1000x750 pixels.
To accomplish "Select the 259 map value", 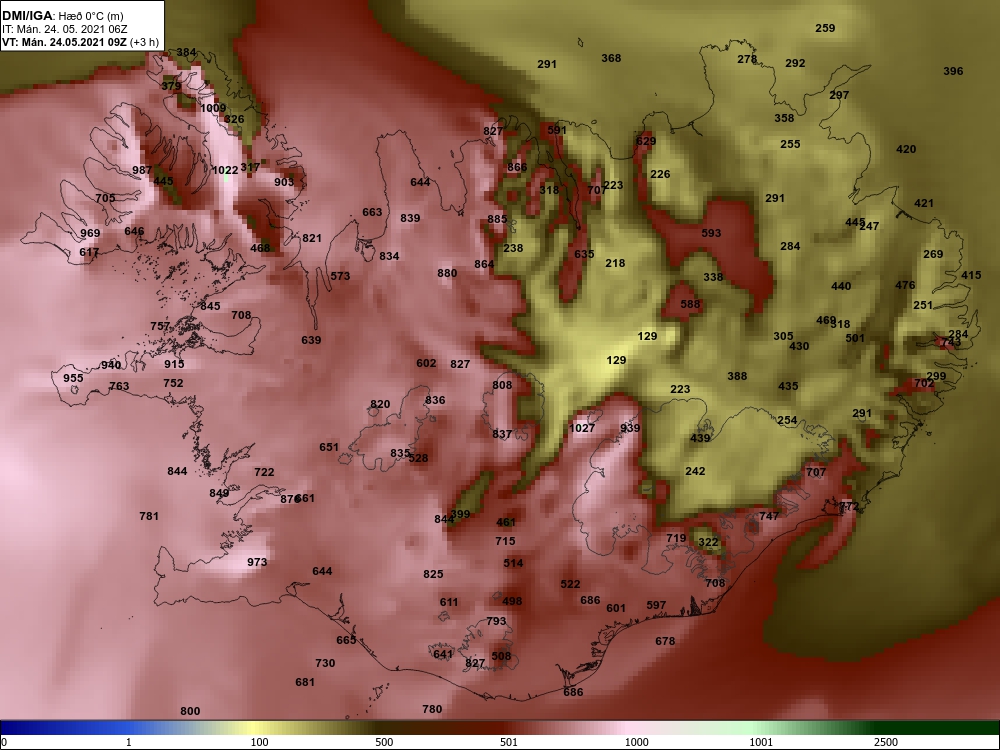I will tap(825, 27).
